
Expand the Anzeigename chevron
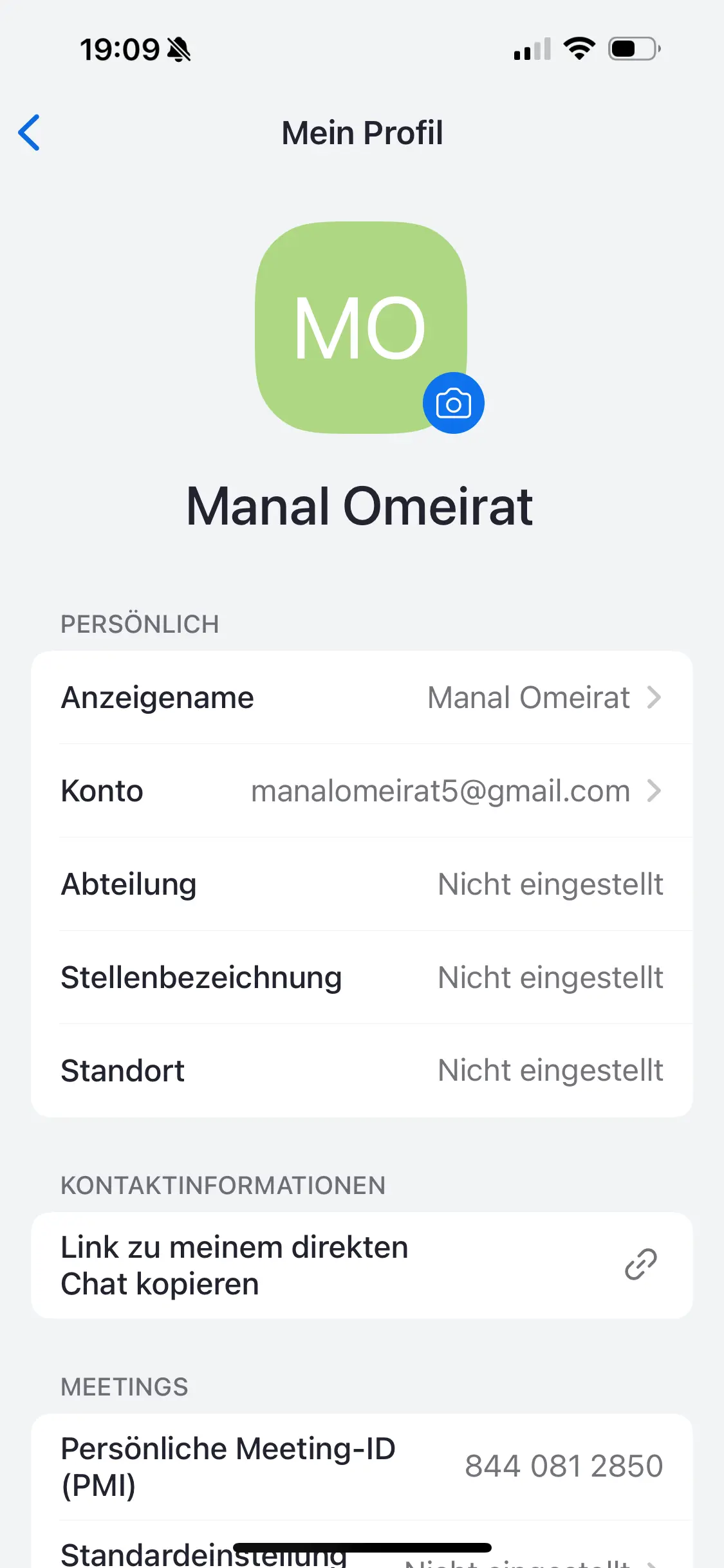[654, 697]
